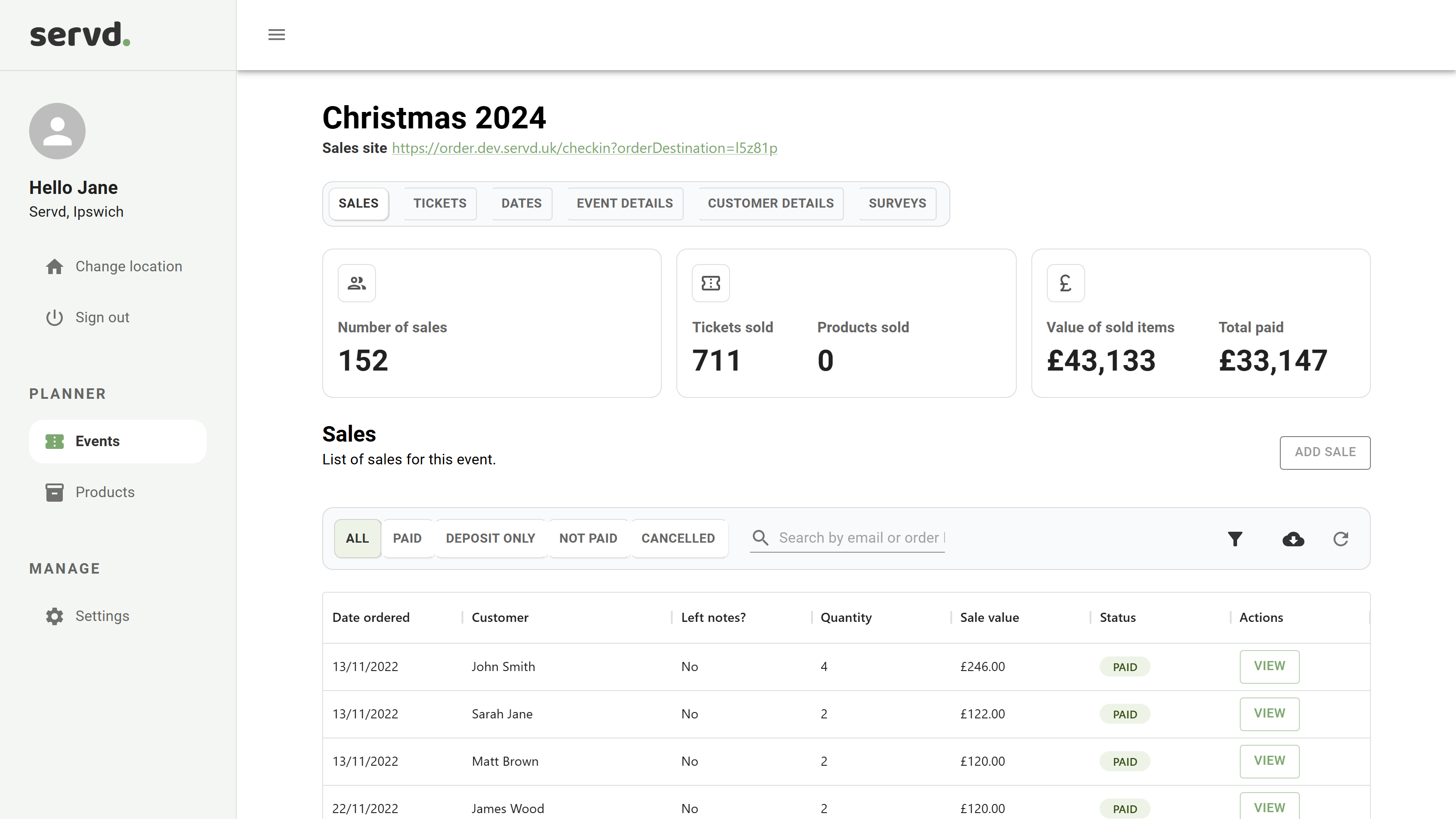Click the Add Sale button
1456x819 pixels.
coord(1325,453)
